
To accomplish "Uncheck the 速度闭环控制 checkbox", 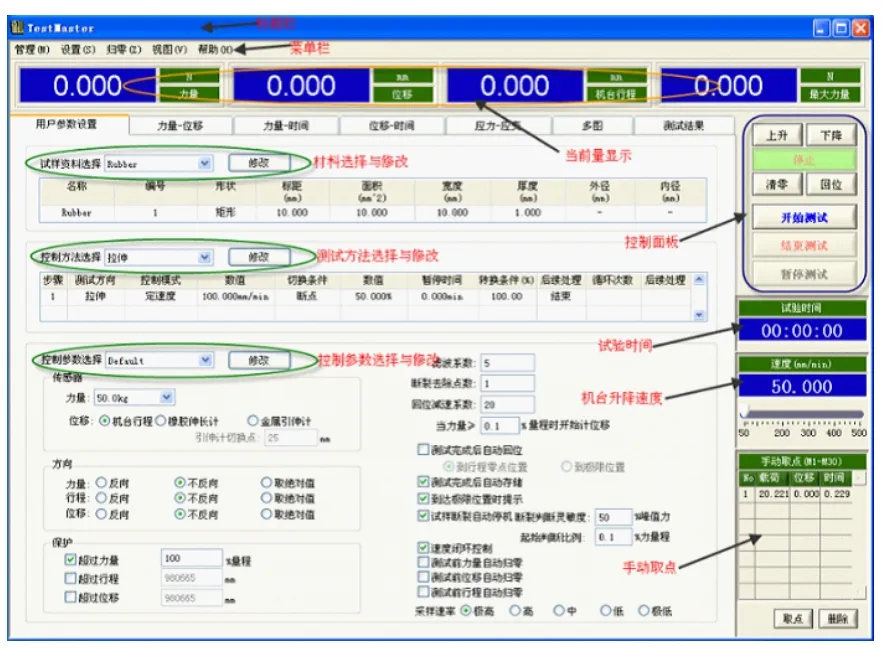I will (x=423, y=548).
